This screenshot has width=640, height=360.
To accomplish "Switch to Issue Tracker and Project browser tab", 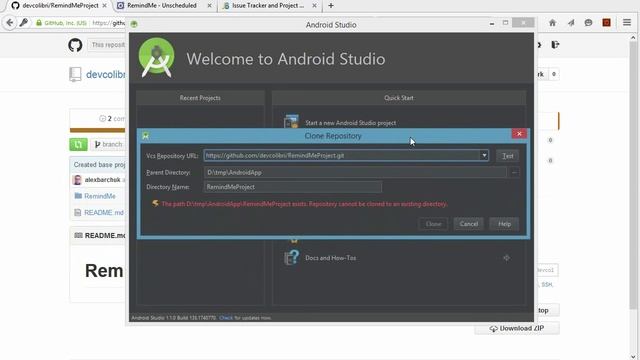I will 268,6.
